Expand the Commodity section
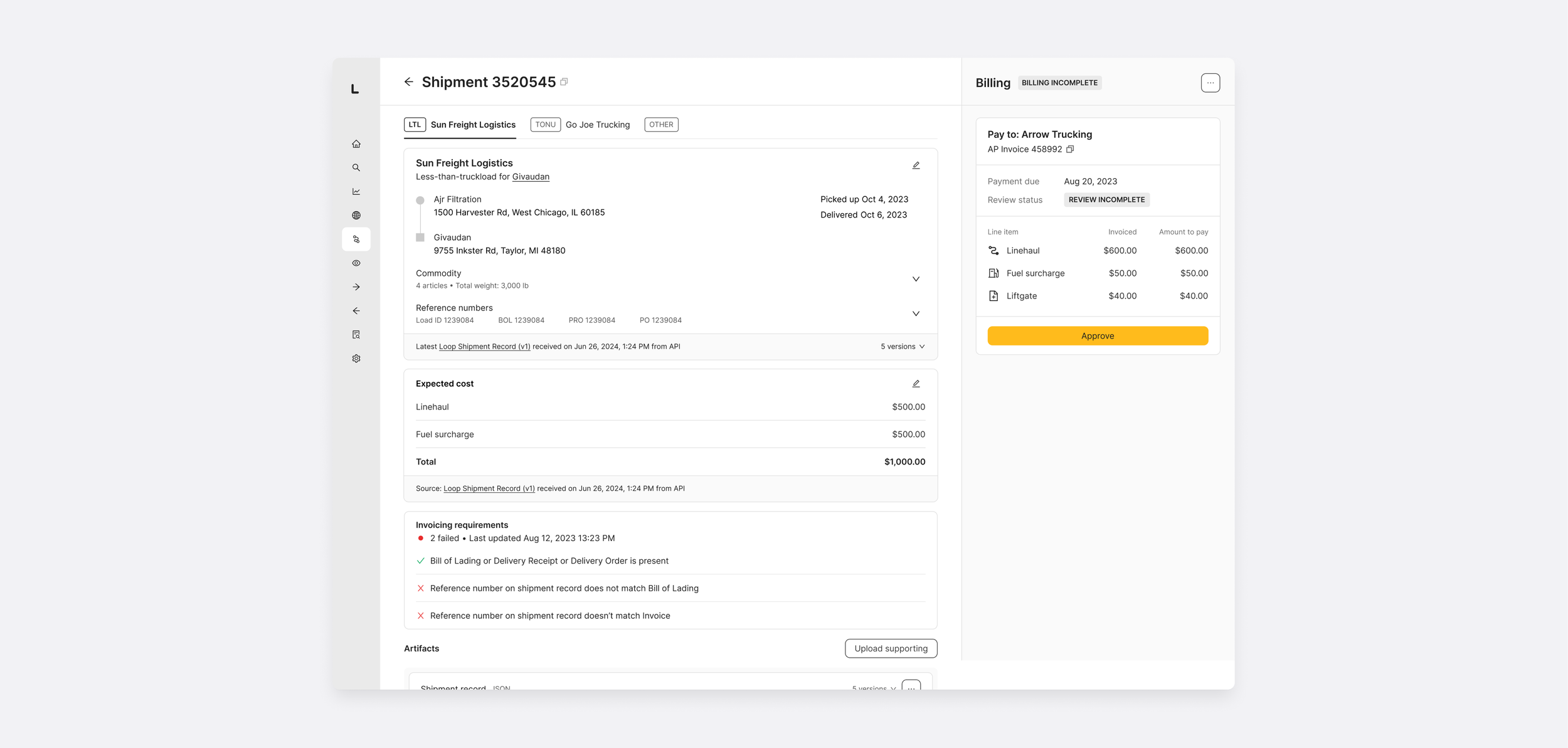 point(916,279)
